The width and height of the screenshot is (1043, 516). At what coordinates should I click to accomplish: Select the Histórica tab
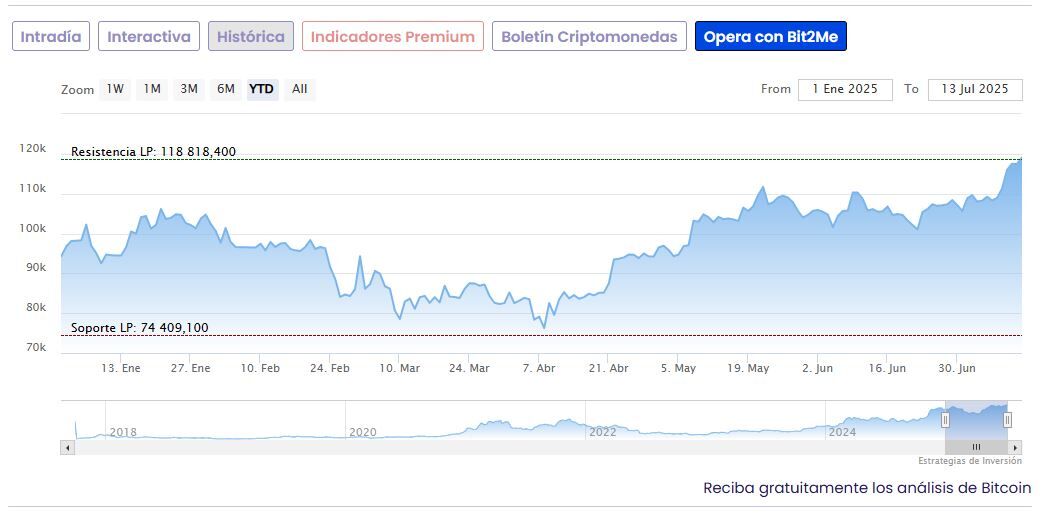(251, 37)
